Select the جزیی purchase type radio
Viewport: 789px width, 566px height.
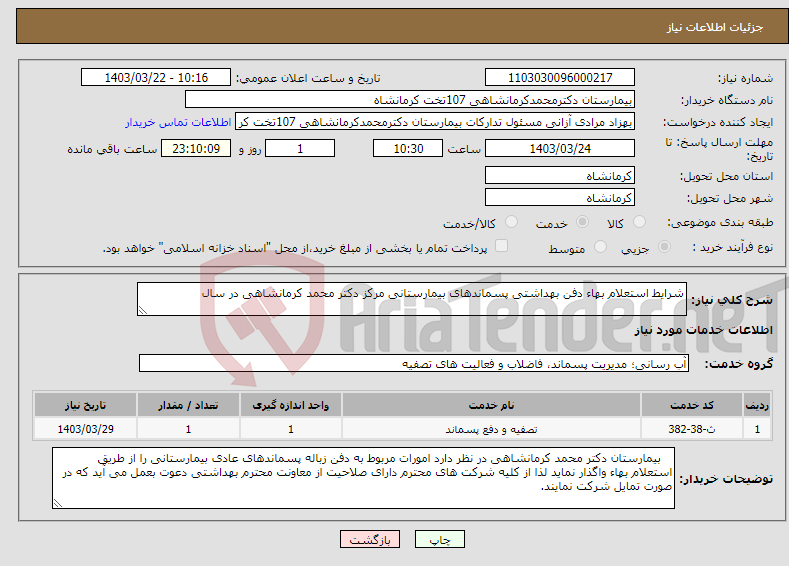point(664,247)
